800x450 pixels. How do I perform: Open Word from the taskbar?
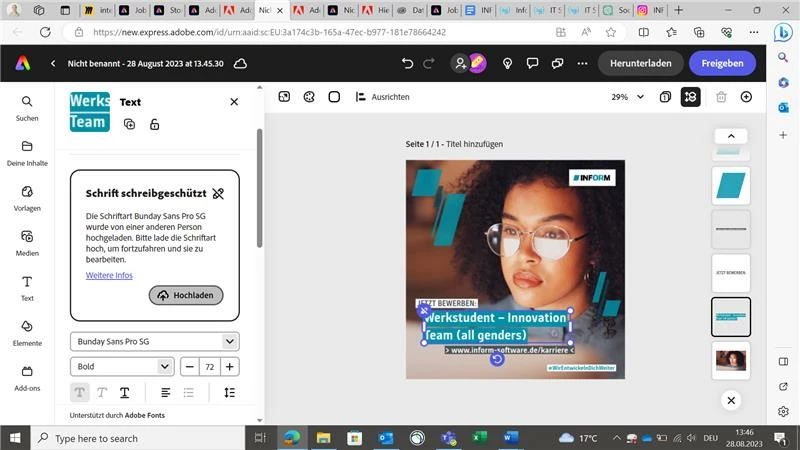pyautogui.click(x=510, y=438)
